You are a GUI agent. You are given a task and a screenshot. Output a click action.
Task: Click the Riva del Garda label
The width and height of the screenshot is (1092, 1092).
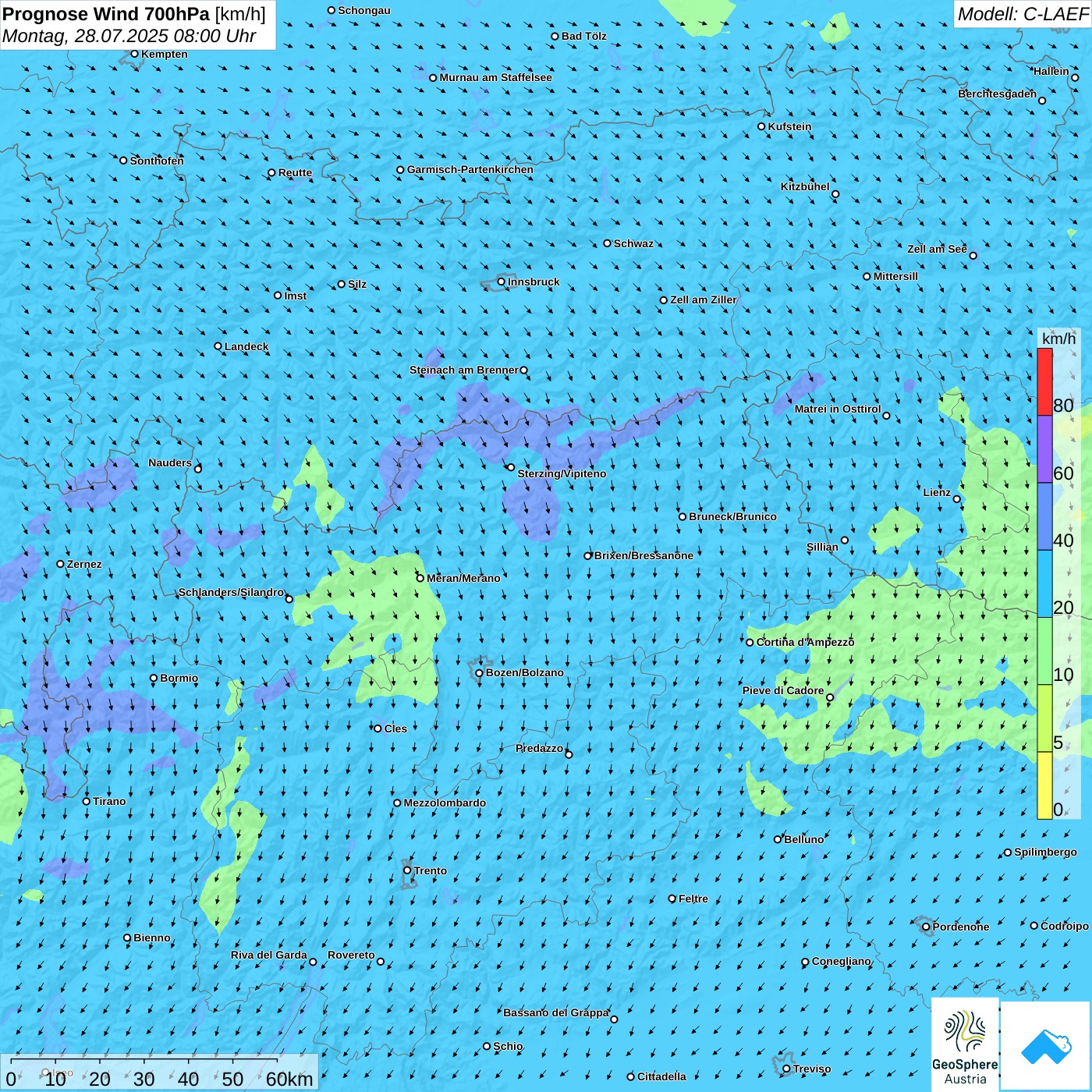tap(269, 955)
